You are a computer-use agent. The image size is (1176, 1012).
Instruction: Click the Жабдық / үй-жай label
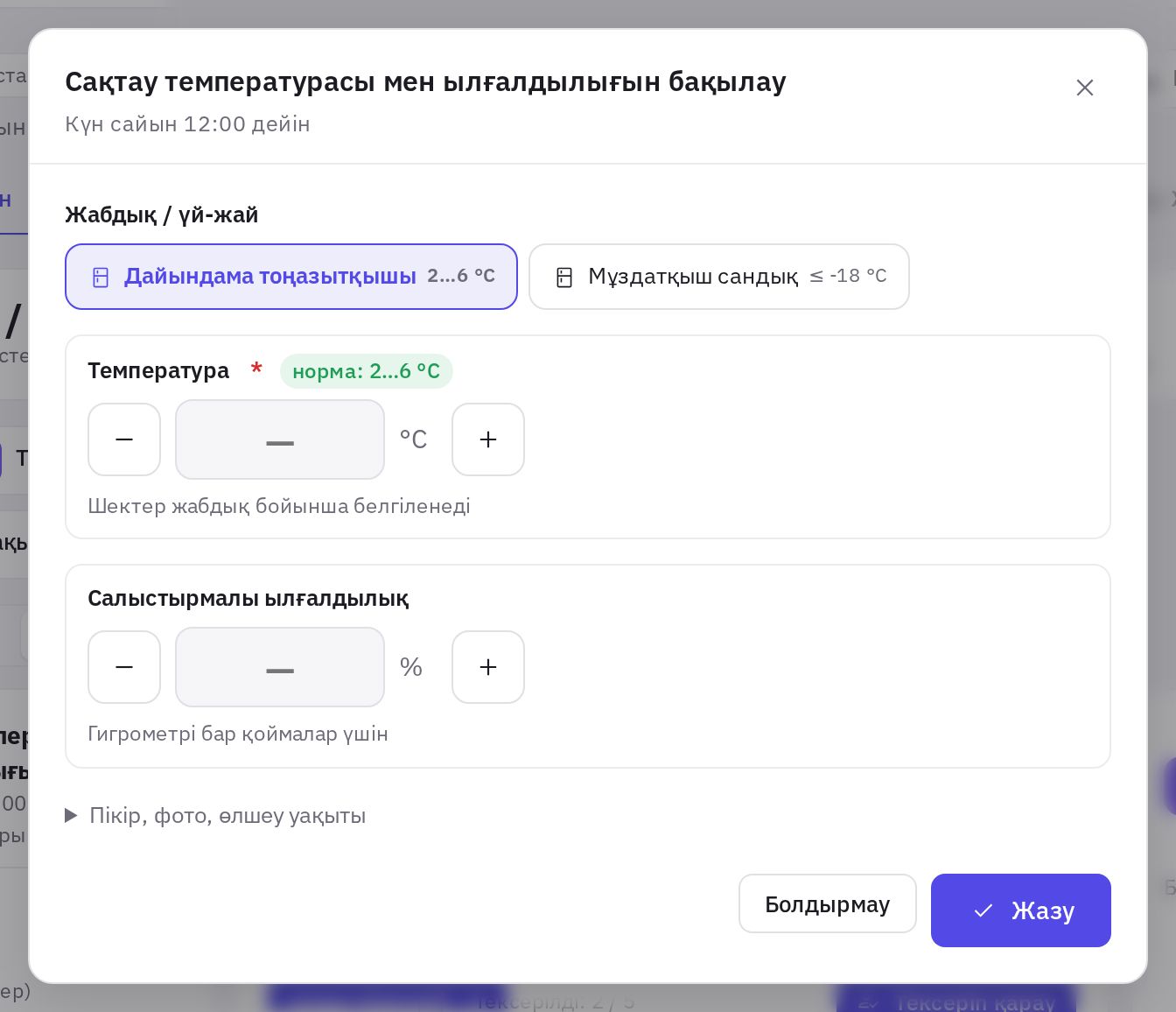pyautogui.click(x=162, y=214)
